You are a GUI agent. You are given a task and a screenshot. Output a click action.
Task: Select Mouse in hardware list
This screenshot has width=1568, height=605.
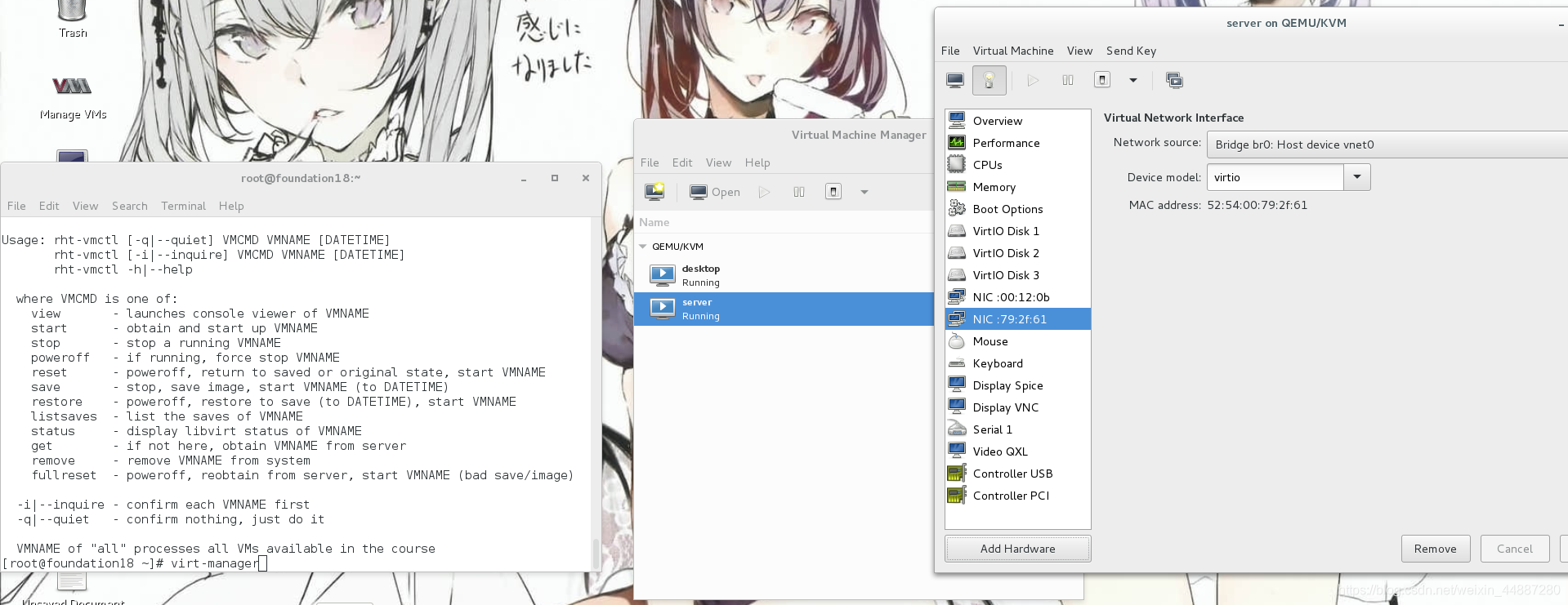[1018, 341]
